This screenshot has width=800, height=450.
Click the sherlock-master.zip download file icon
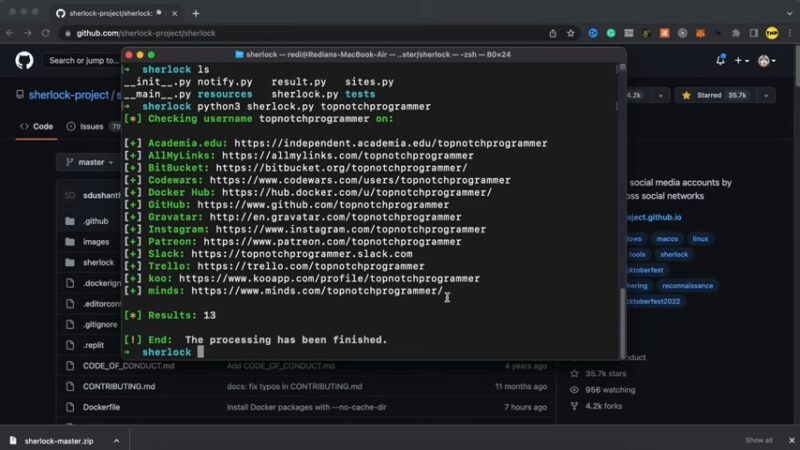pyautogui.click(x=13, y=440)
